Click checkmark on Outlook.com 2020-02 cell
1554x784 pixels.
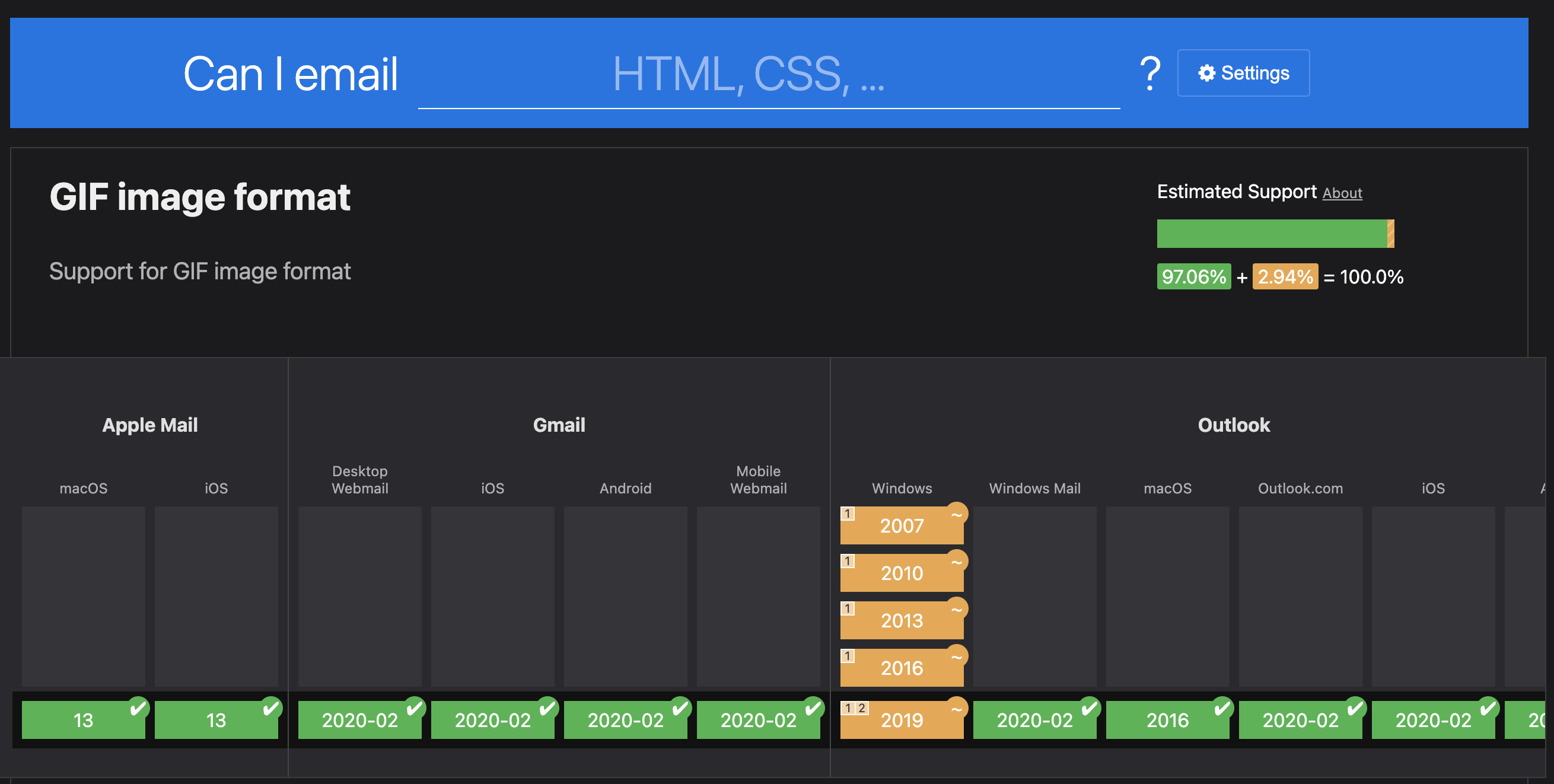(x=1355, y=708)
